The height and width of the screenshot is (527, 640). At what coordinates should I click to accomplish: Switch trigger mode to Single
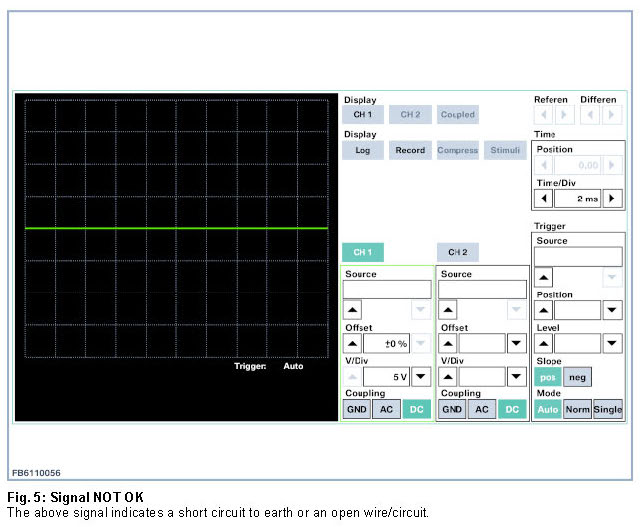(607, 410)
